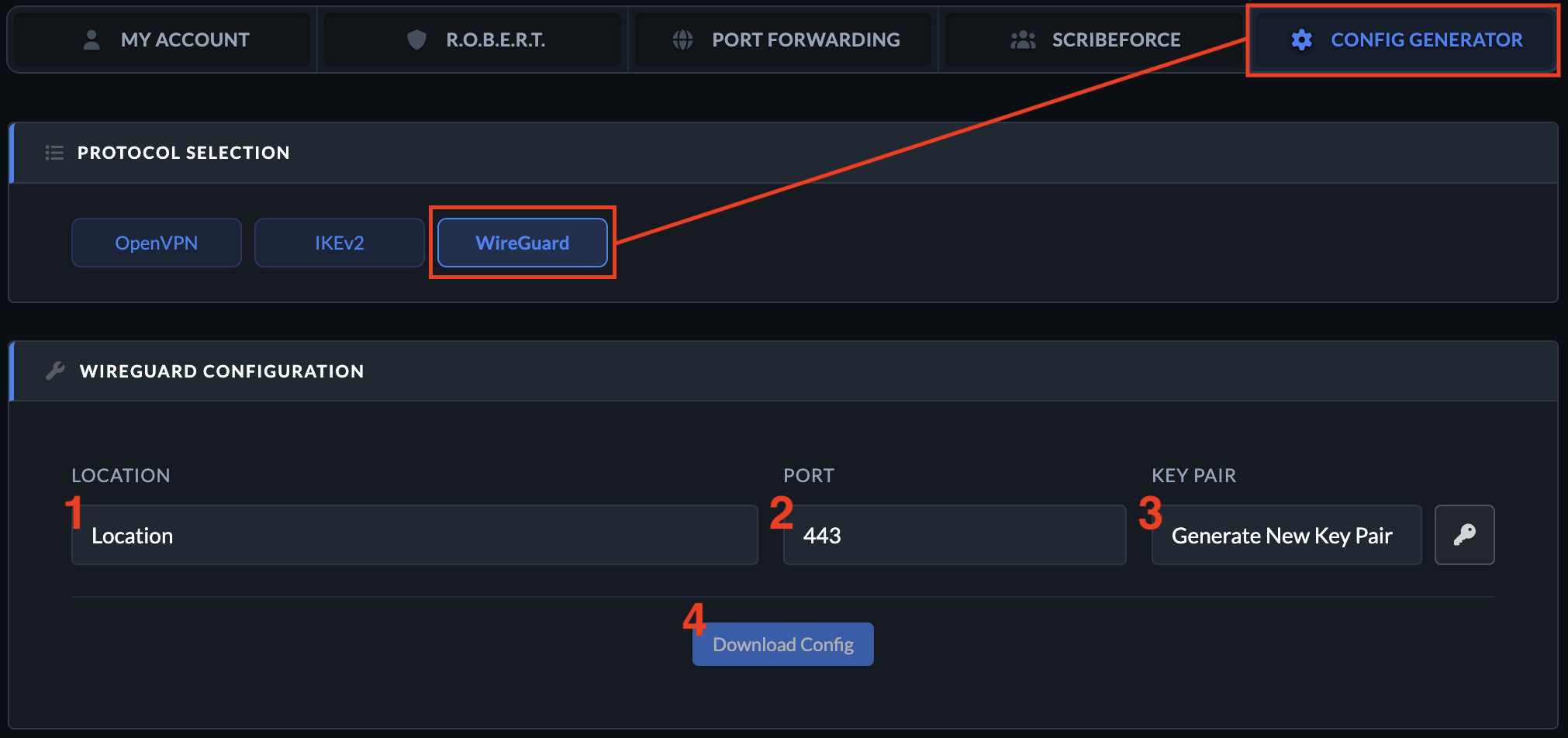
Task: Click the person icon next to My Account
Action: click(x=92, y=40)
